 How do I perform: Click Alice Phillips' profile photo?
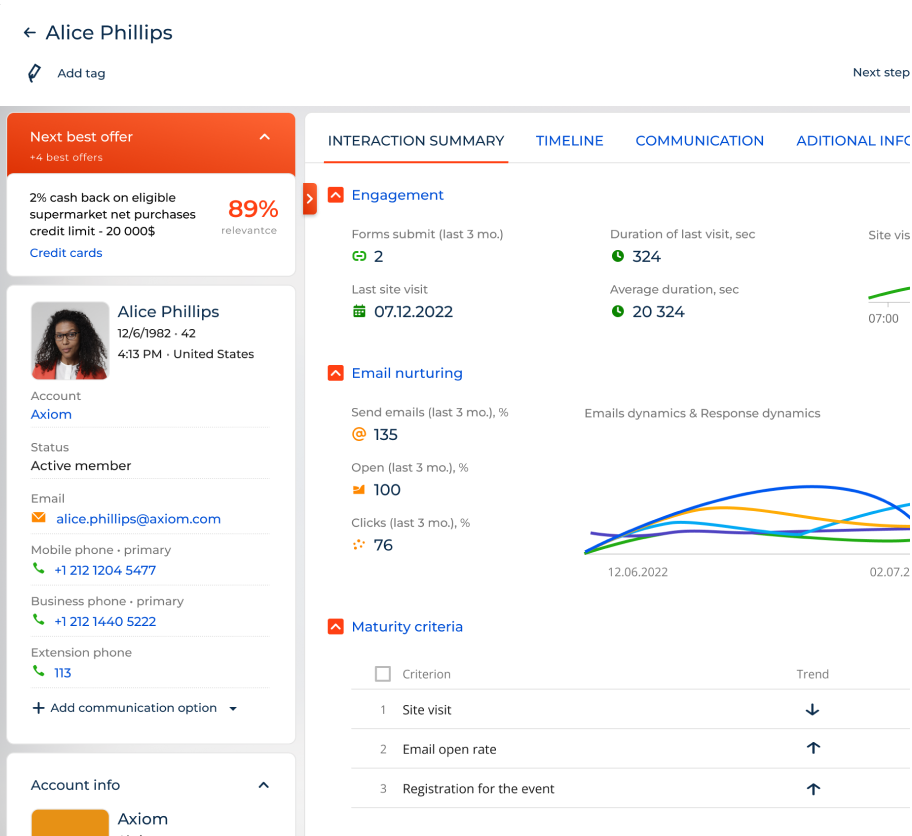[x=69, y=339]
